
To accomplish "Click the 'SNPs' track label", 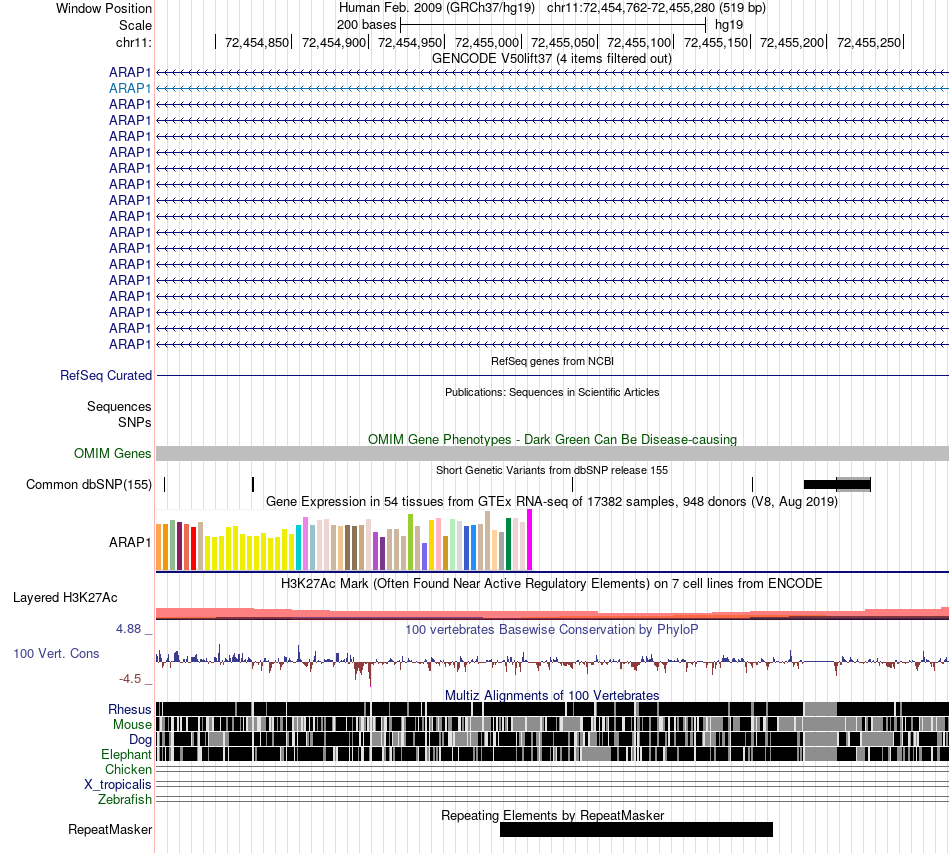I will pos(135,422).
